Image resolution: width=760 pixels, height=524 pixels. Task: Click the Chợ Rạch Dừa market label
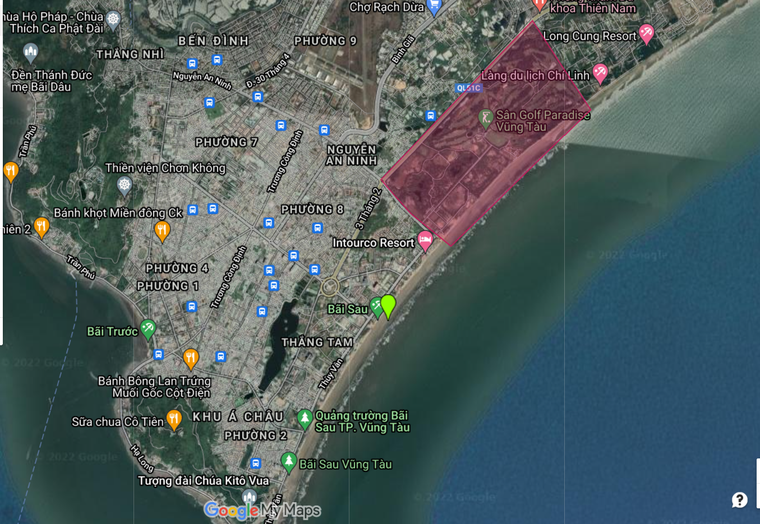point(387,6)
